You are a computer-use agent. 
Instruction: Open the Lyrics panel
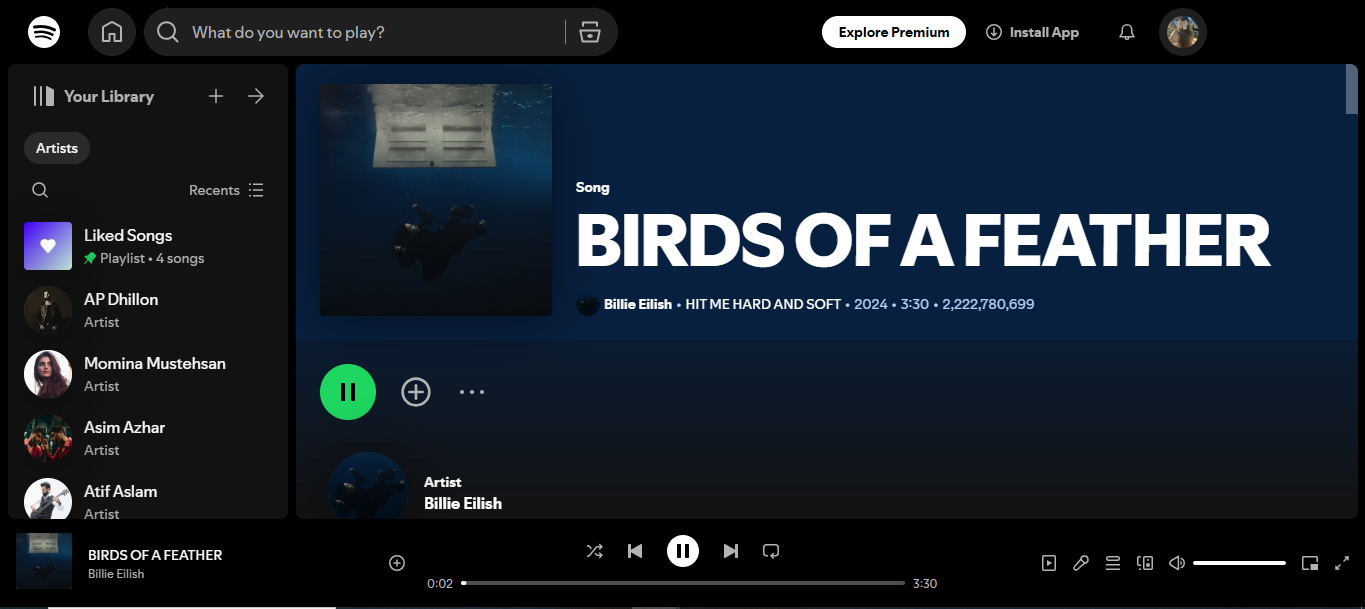(x=1081, y=562)
